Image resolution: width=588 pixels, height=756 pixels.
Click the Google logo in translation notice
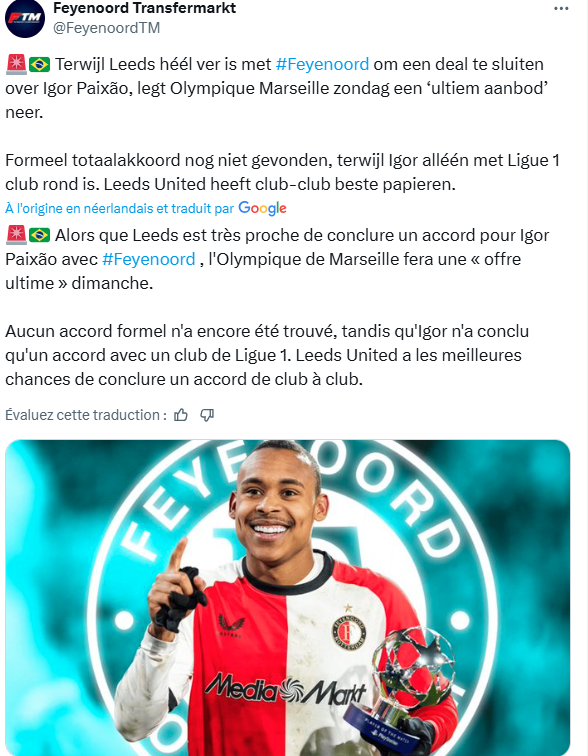click(262, 208)
